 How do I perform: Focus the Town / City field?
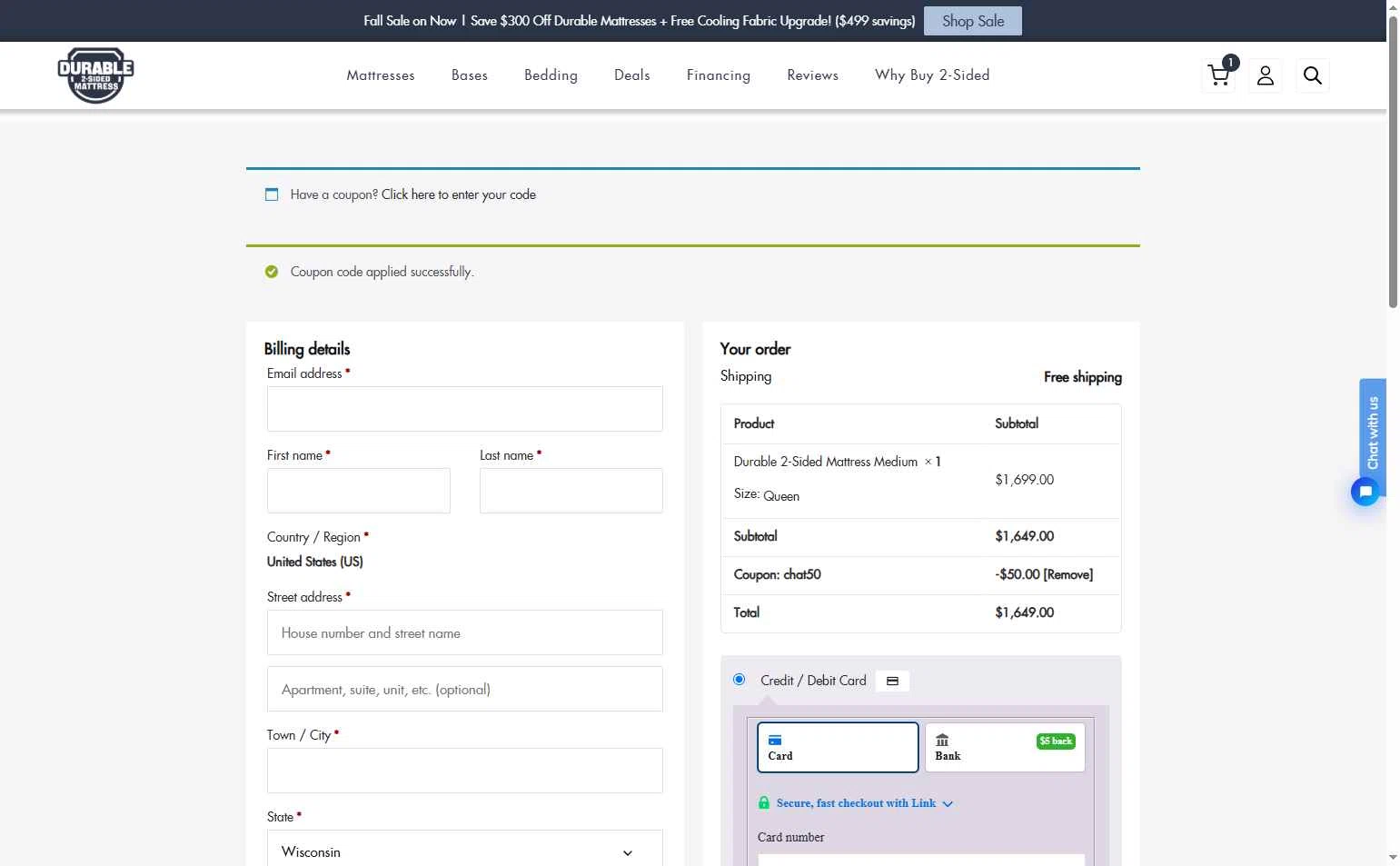pos(465,771)
